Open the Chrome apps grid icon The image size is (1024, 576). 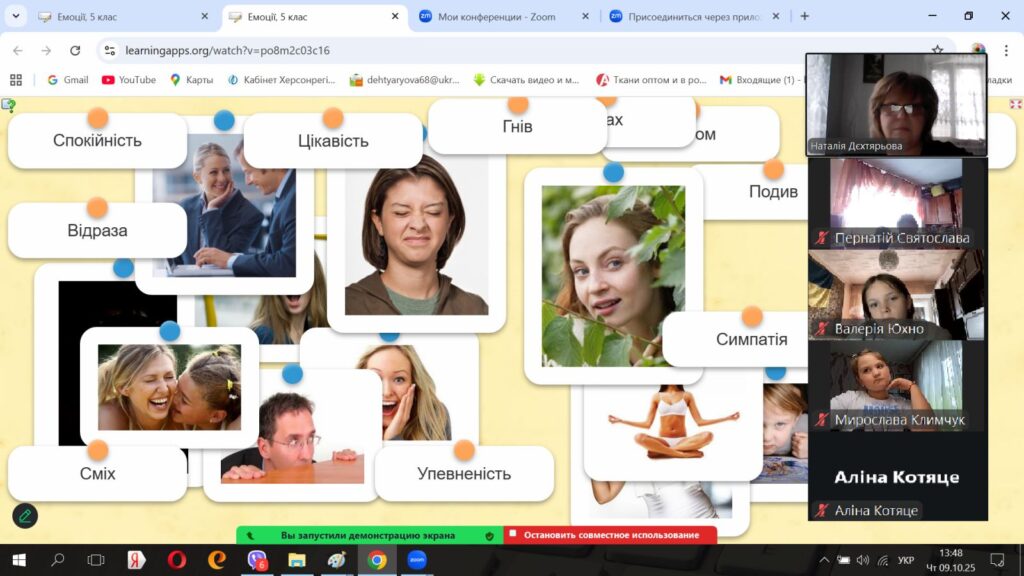(x=15, y=80)
